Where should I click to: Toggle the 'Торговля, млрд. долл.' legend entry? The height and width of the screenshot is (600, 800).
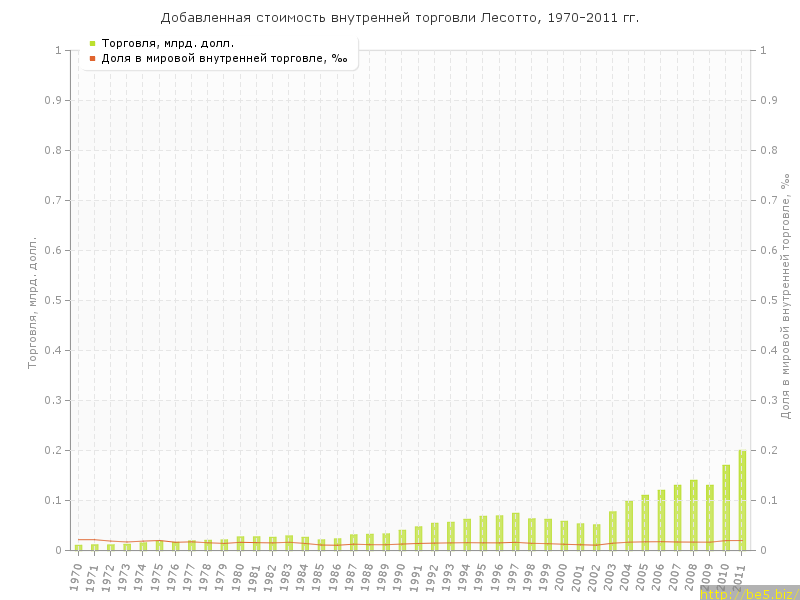click(x=167, y=43)
